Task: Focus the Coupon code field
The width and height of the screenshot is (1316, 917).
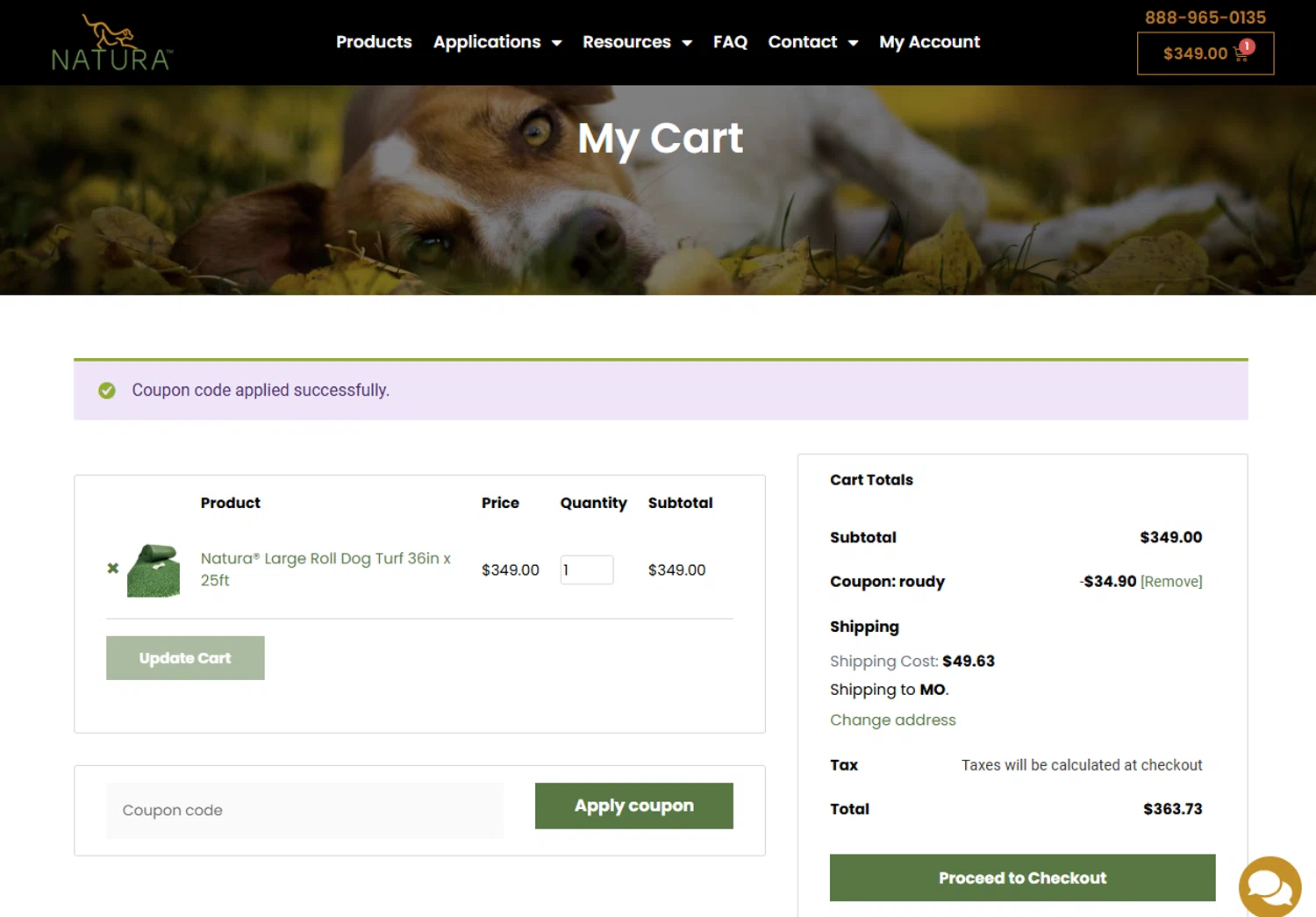Action: click(x=304, y=810)
